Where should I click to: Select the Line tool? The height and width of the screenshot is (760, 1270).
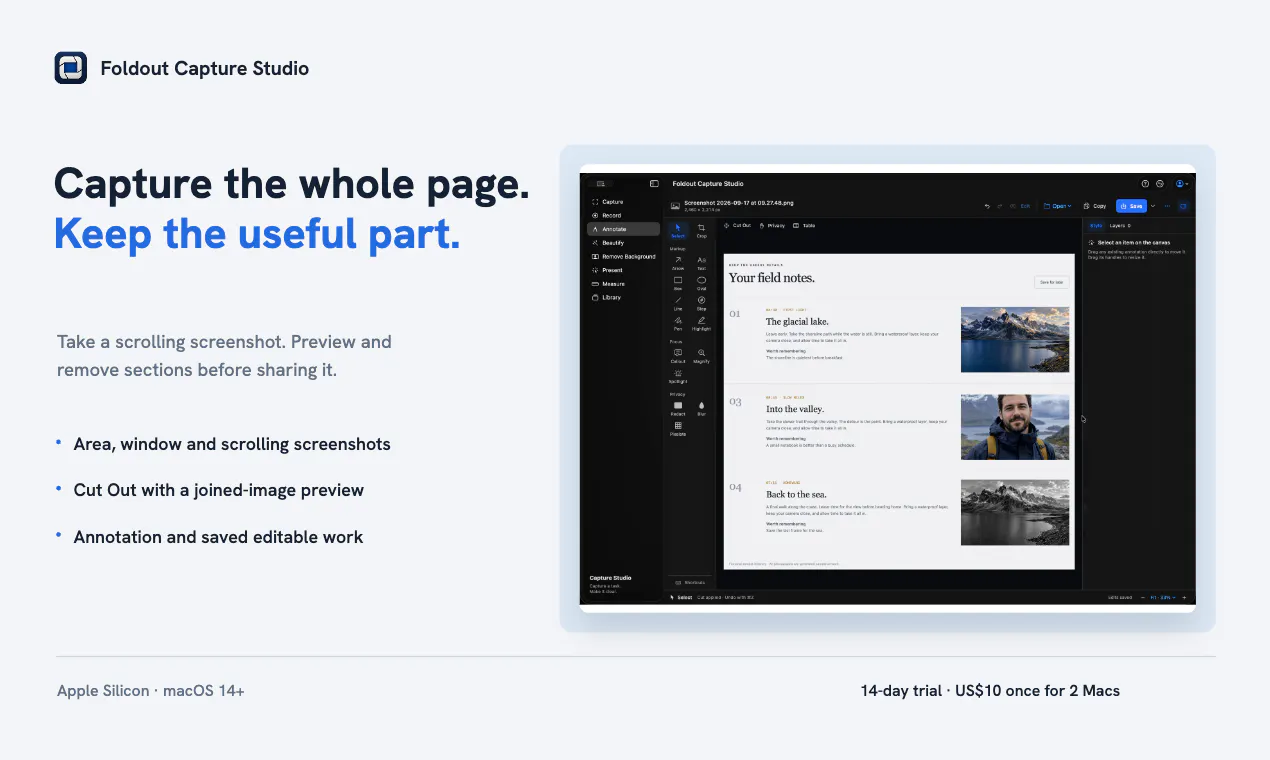(678, 303)
